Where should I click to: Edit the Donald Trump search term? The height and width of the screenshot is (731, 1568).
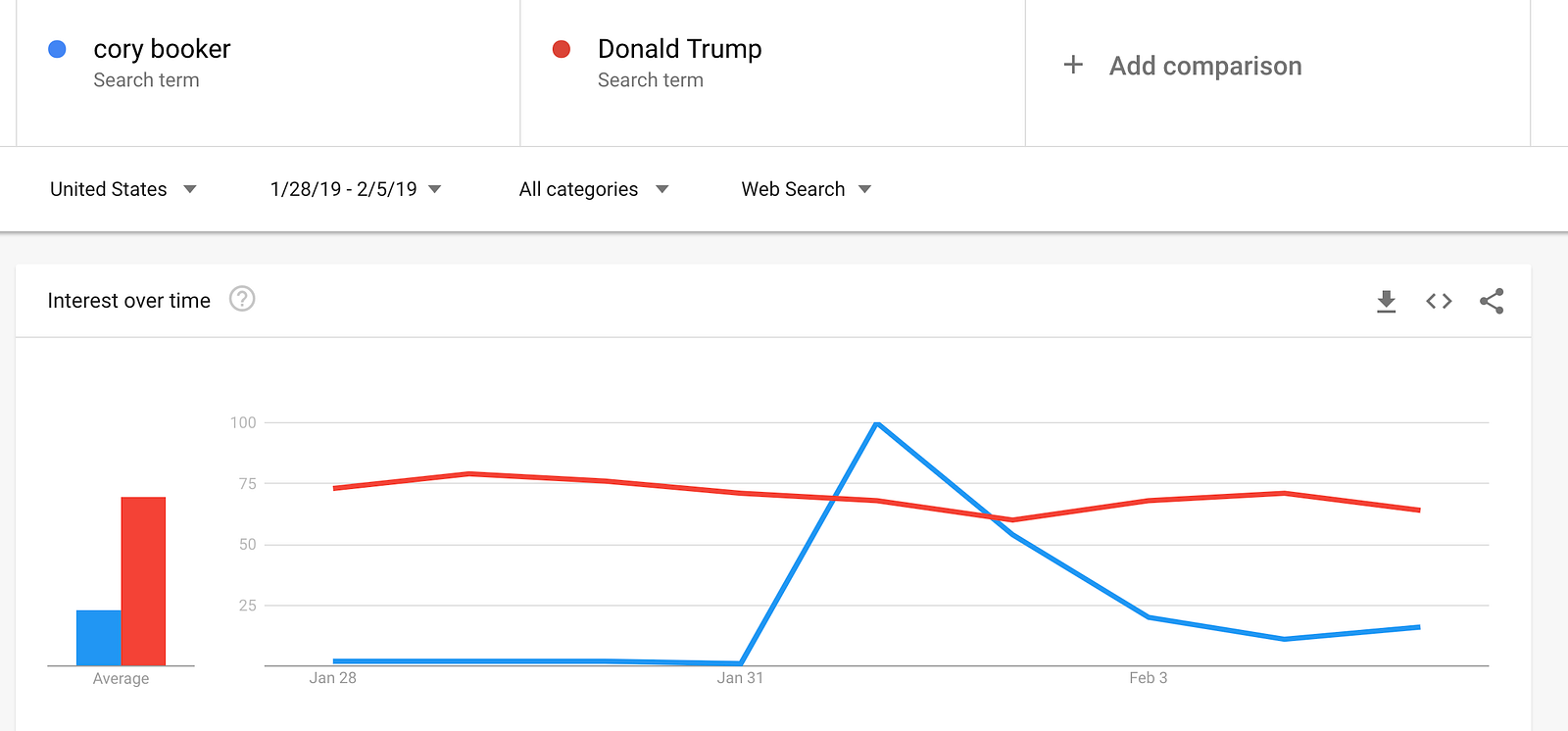tap(679, 49)
